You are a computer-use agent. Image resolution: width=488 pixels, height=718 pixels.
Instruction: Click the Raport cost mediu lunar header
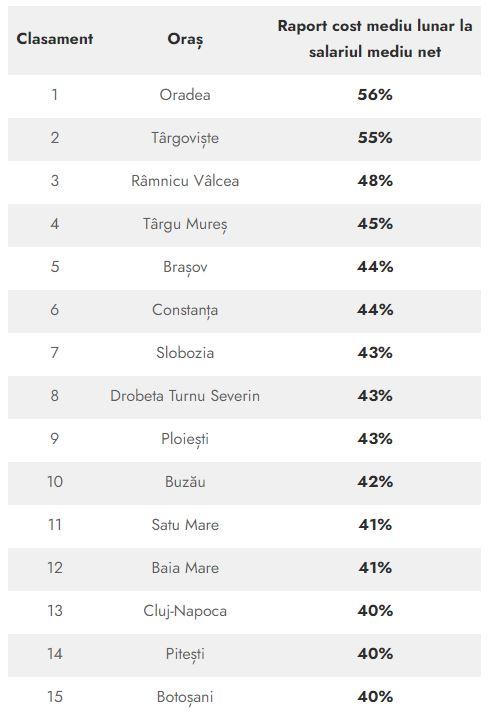pyautogui.click(x=375, y=39)
